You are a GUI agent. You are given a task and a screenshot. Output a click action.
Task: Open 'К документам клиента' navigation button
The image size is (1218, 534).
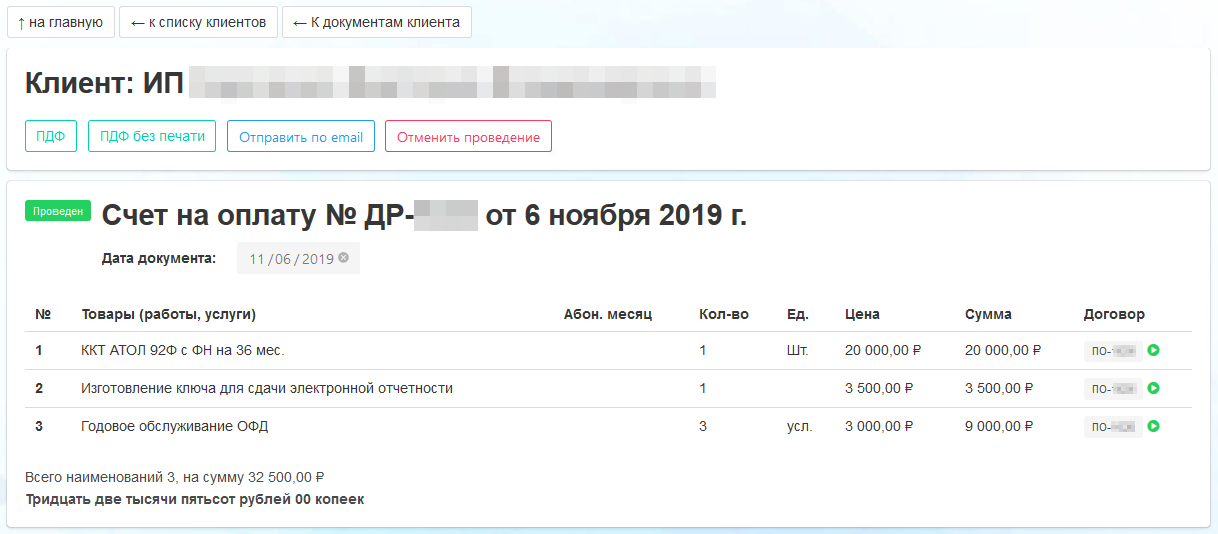[x=376, y=22]
